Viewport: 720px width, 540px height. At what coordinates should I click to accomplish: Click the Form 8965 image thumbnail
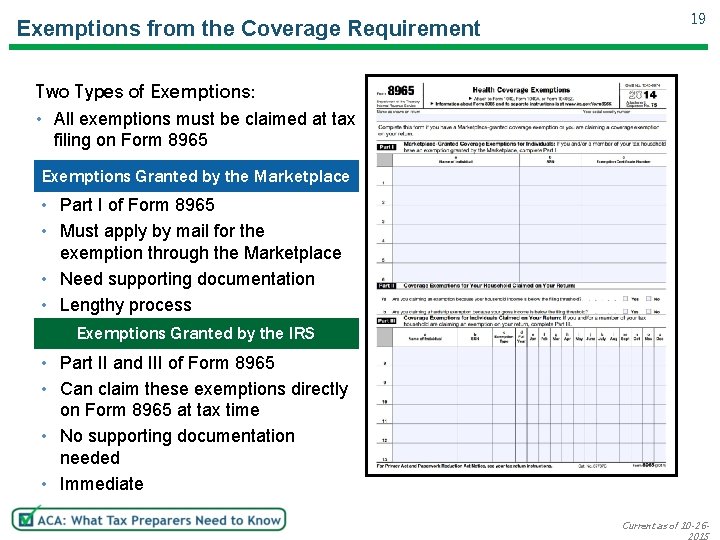(x=521, y=276)
